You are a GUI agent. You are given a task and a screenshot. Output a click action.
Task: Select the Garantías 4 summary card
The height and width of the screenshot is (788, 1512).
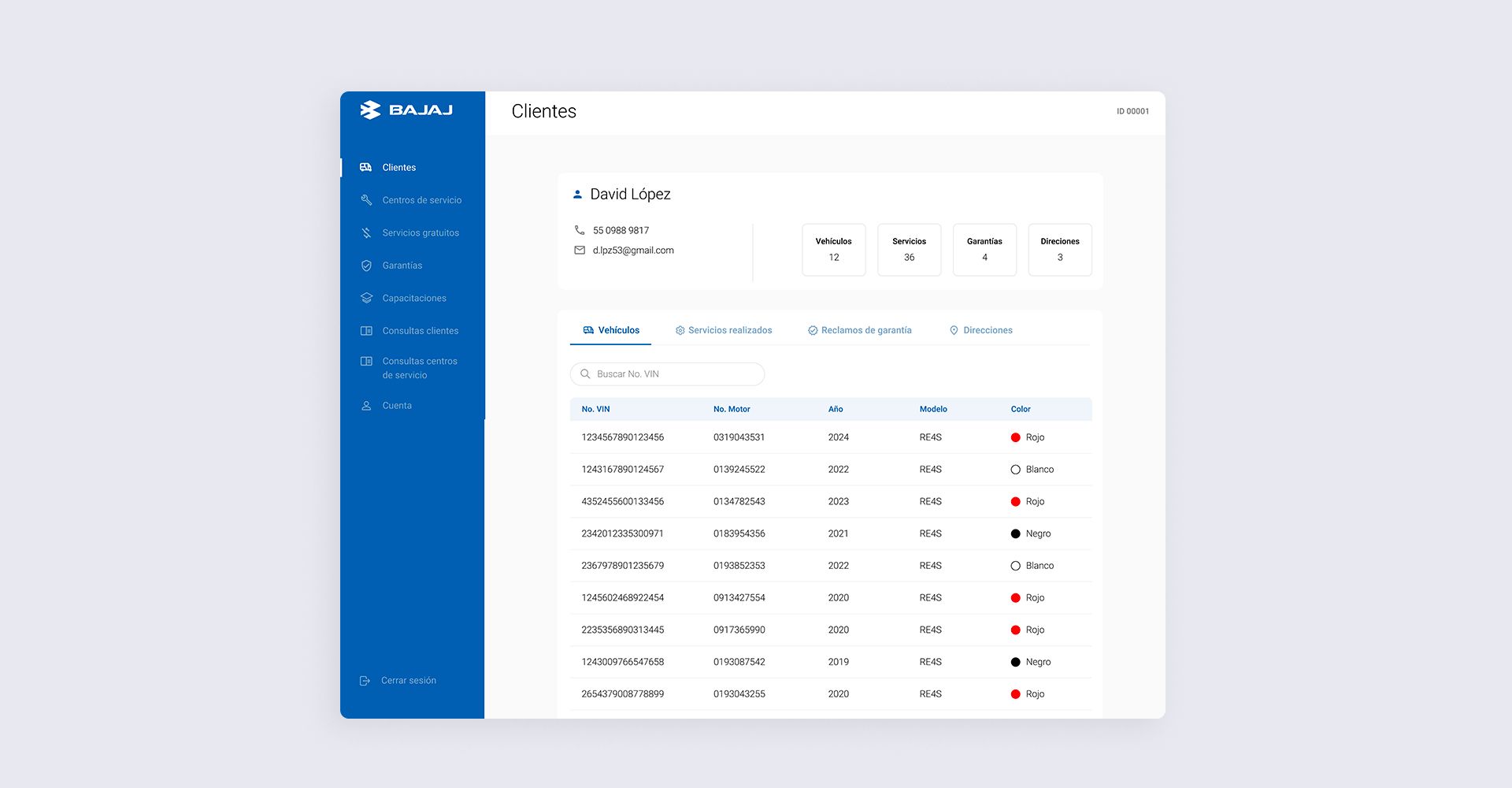[x=984, y=250]
